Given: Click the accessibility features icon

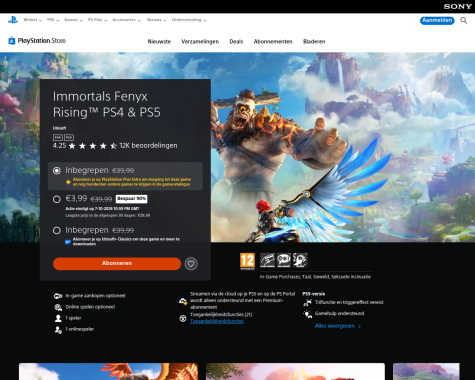Looking at the screenshot, I should pyautogui.click(x=183, y=318).
